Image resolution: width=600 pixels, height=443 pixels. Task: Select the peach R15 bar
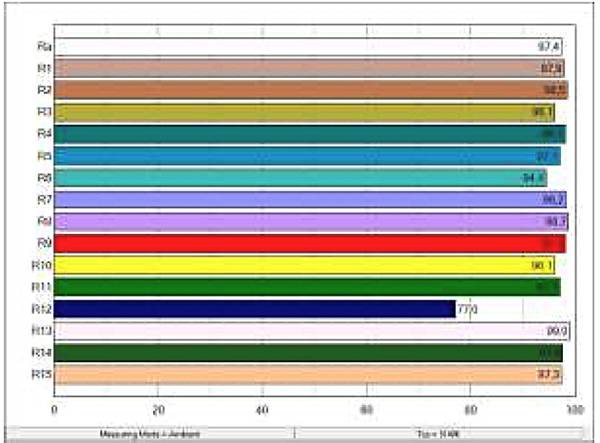point(300,375)
